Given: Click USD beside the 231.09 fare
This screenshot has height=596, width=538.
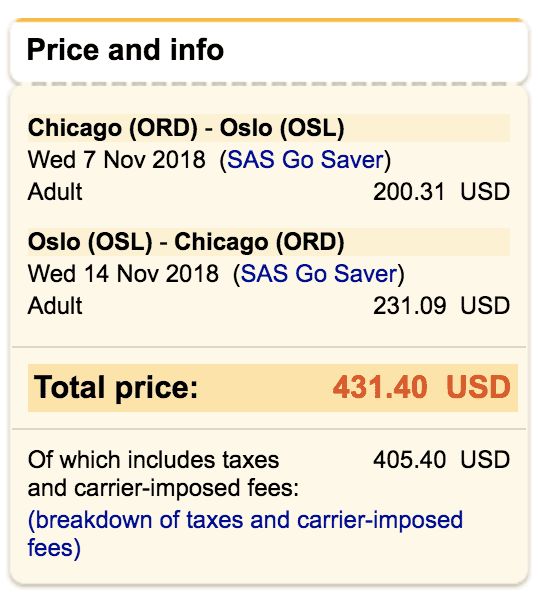Looking at the screenshot, I should [485, 306].
